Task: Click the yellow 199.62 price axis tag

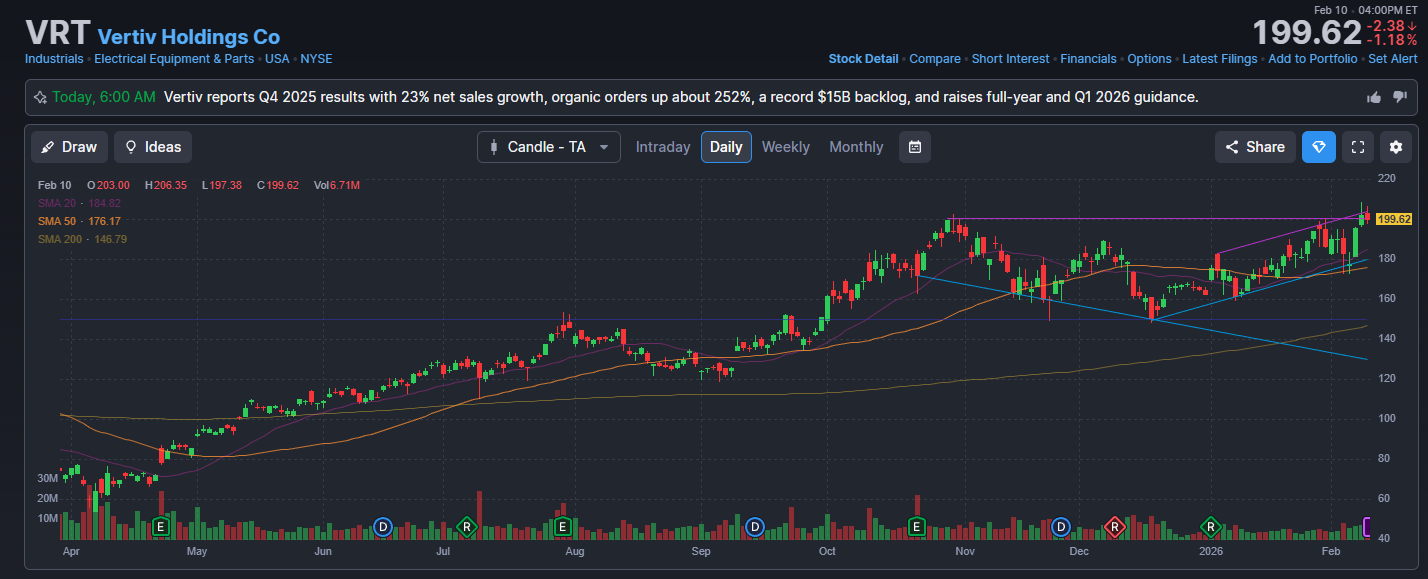Action: [x=1394, y=219]
